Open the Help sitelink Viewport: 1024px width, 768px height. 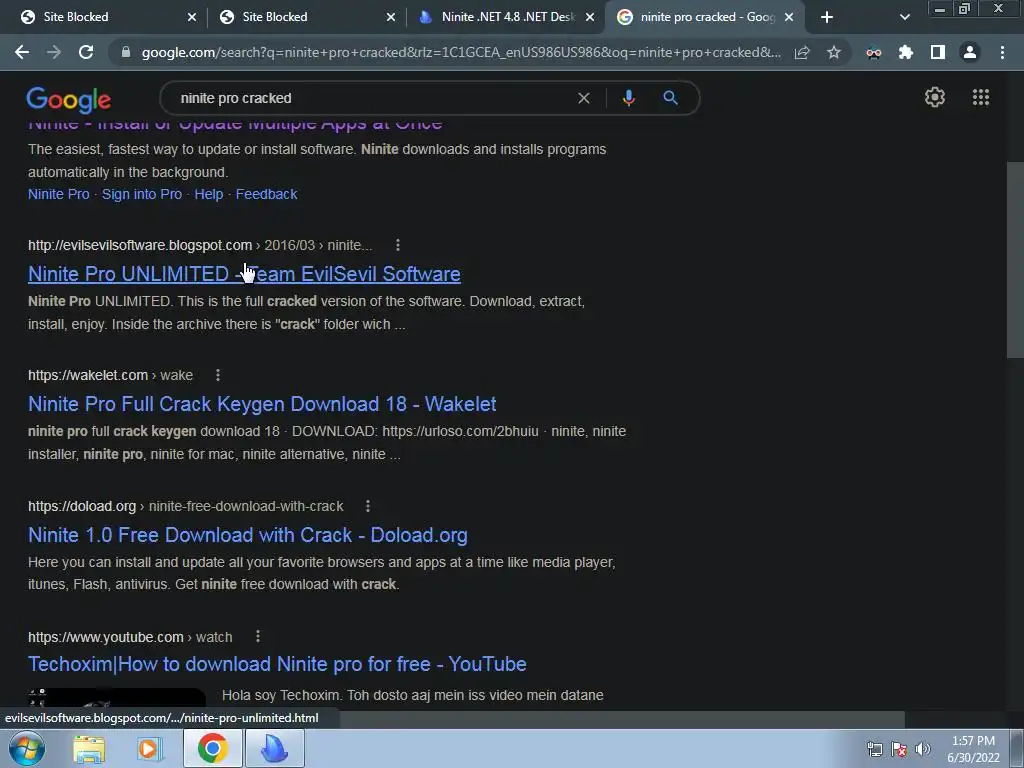point(208,194)
